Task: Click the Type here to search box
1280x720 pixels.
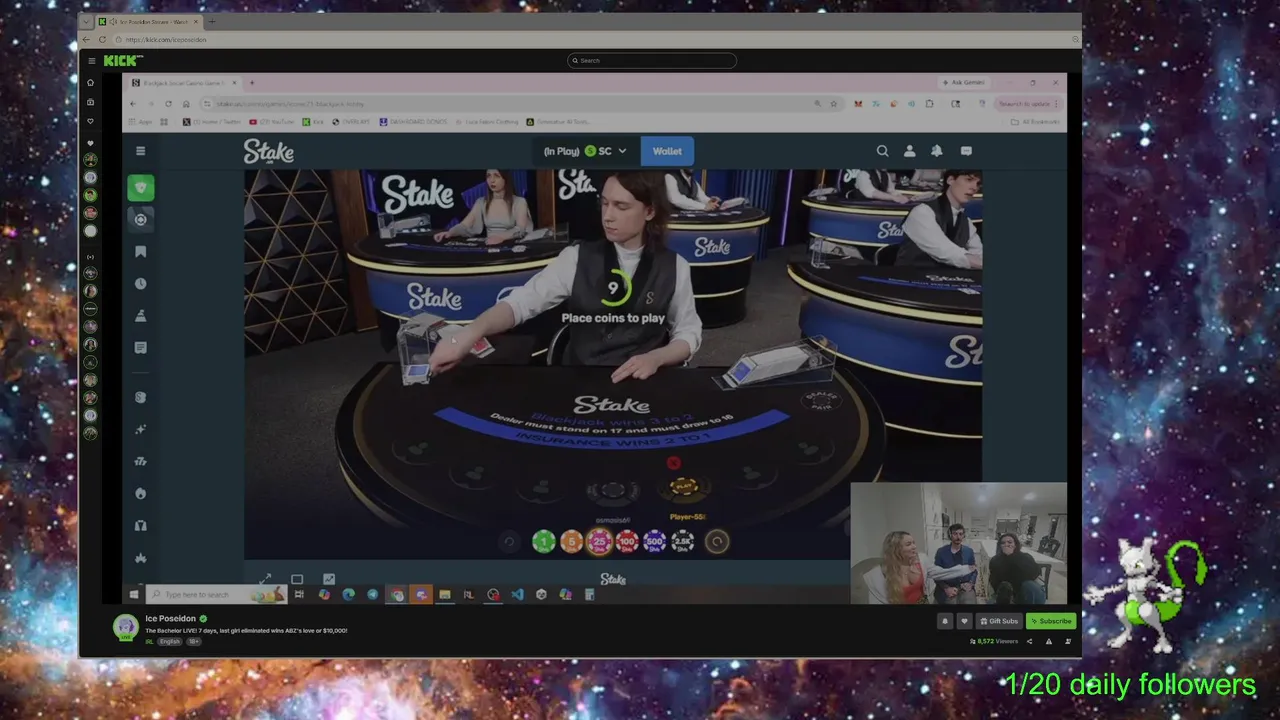Action: pyautogui.click(x=215, y=595)
